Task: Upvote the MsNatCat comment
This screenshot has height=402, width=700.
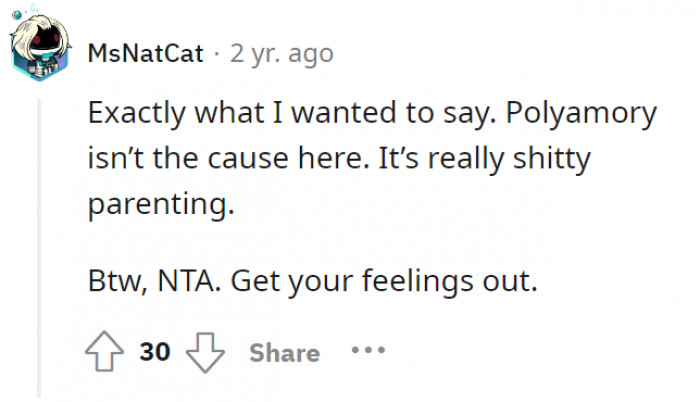Action: point(106,352)
